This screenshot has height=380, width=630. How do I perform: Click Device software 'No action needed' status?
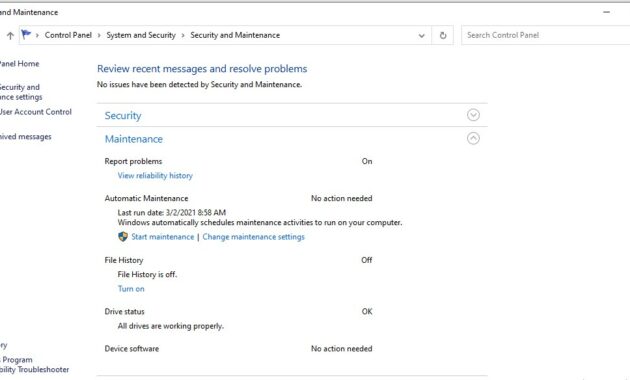coord(342,349)
